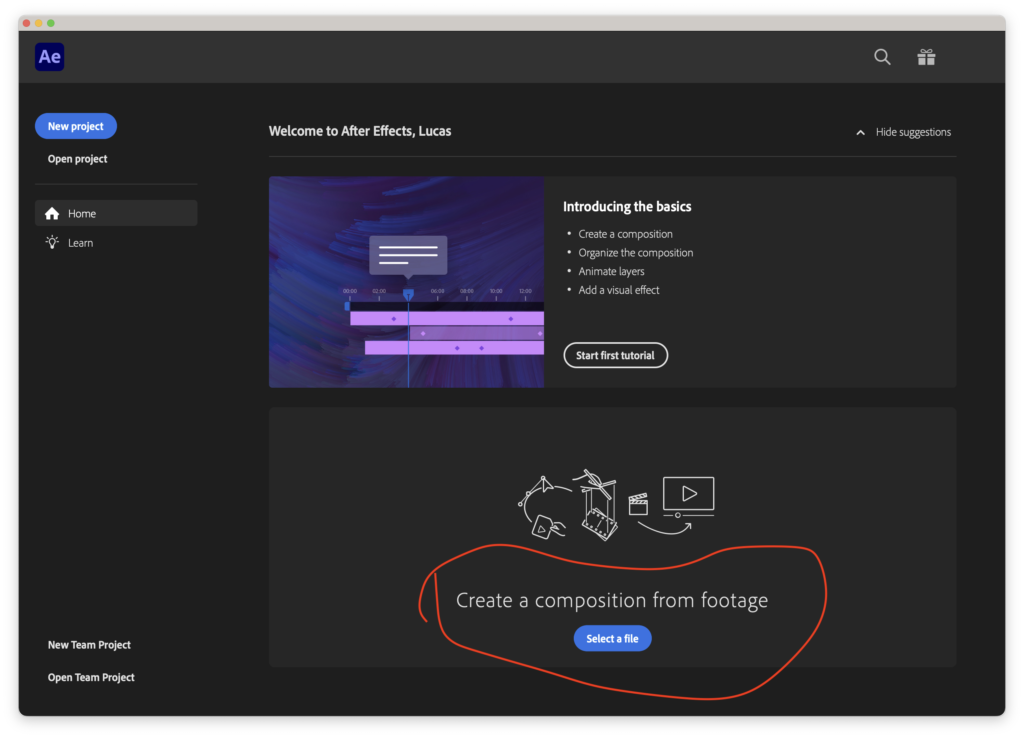Click 'Organize the composition' bullet text
Image resolution: width=1024 pixels, height=738 pixels.
[x=635, y=253]
